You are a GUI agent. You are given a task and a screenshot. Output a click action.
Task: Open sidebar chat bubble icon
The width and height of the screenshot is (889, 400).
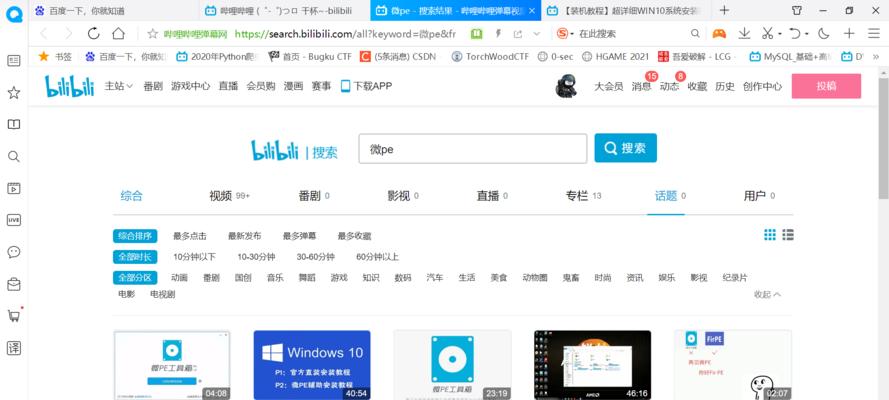(14, 252)
